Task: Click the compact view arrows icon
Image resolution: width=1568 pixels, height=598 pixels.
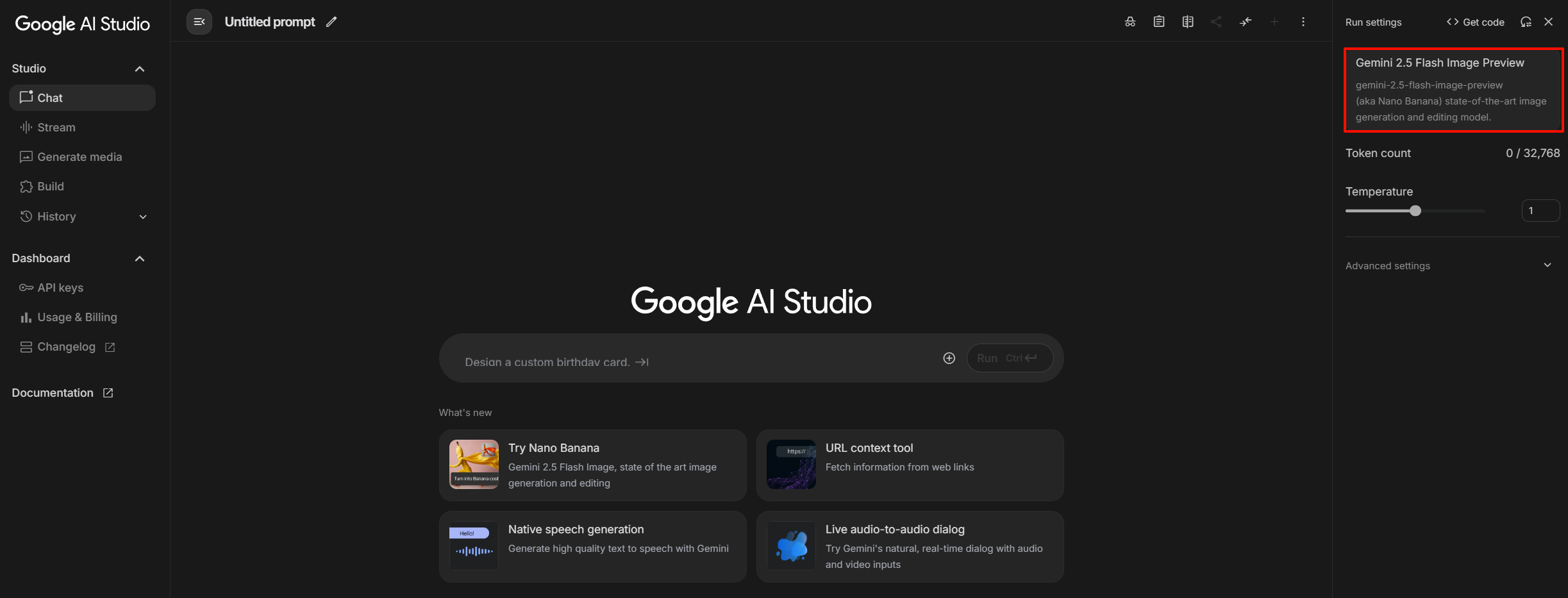Action: tap(1246, 22)
